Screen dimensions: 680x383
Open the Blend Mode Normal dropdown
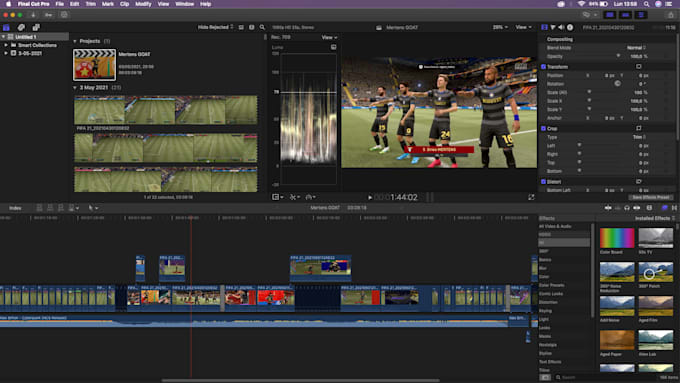pyautogui.click(x=636, y=48)
